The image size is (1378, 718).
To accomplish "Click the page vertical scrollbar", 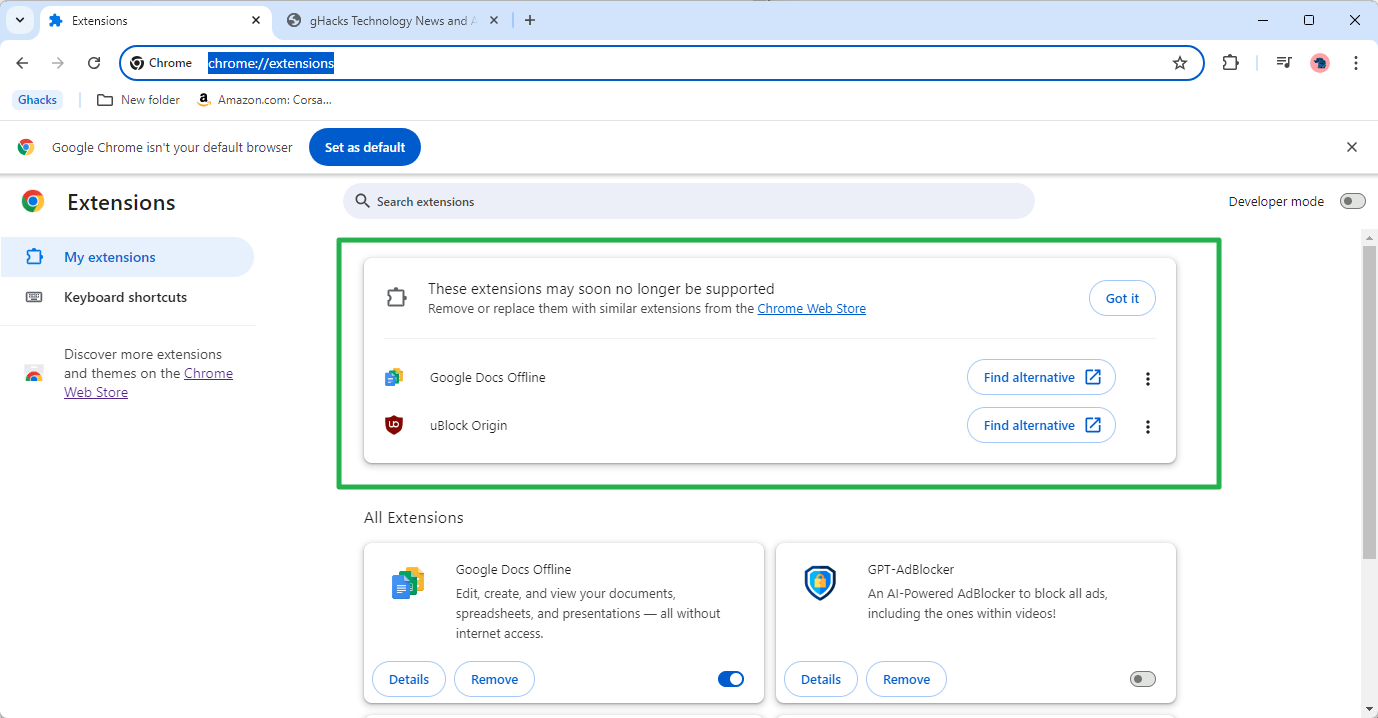I will (1369, 400).
